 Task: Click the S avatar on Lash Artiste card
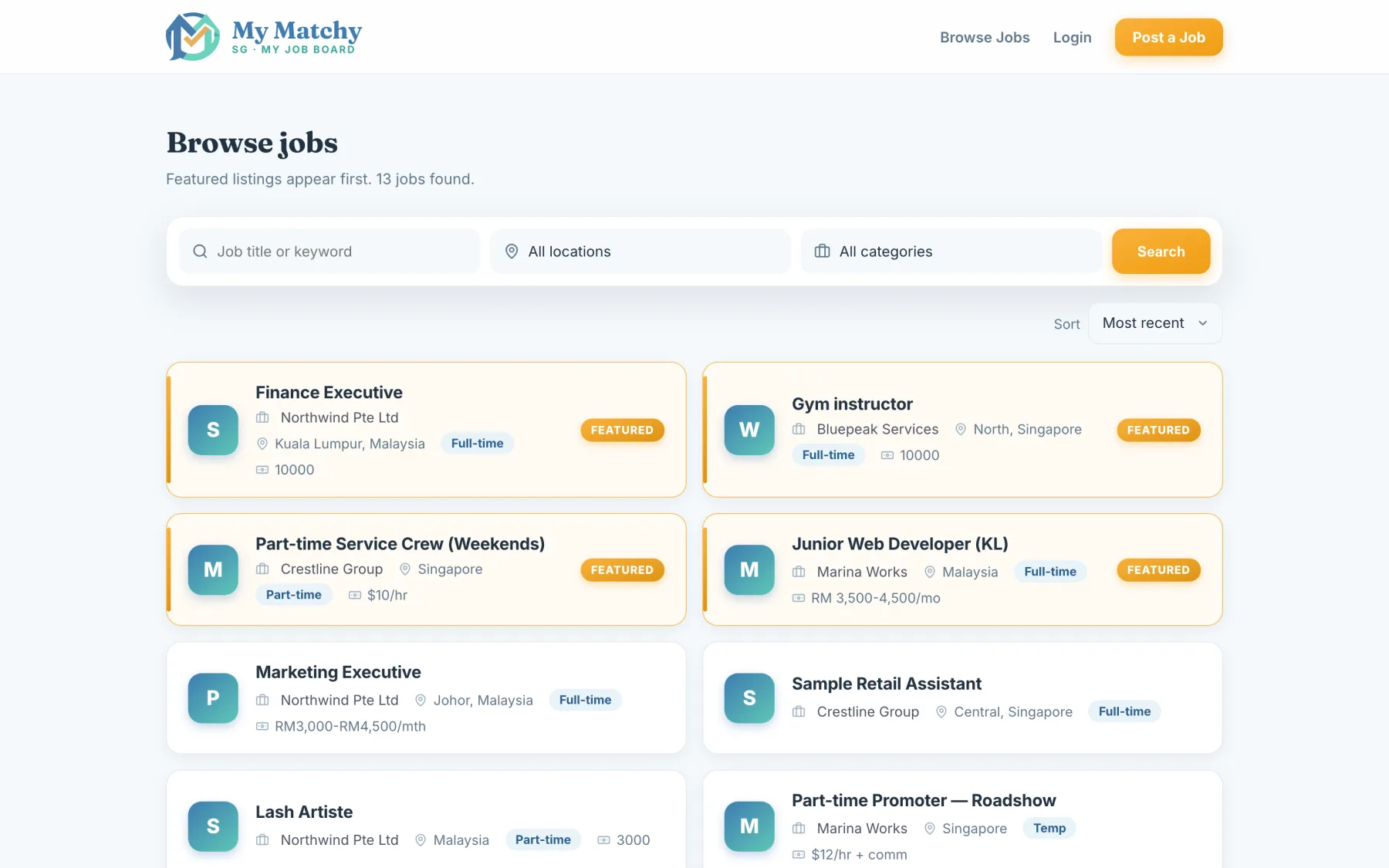point(213,826)
